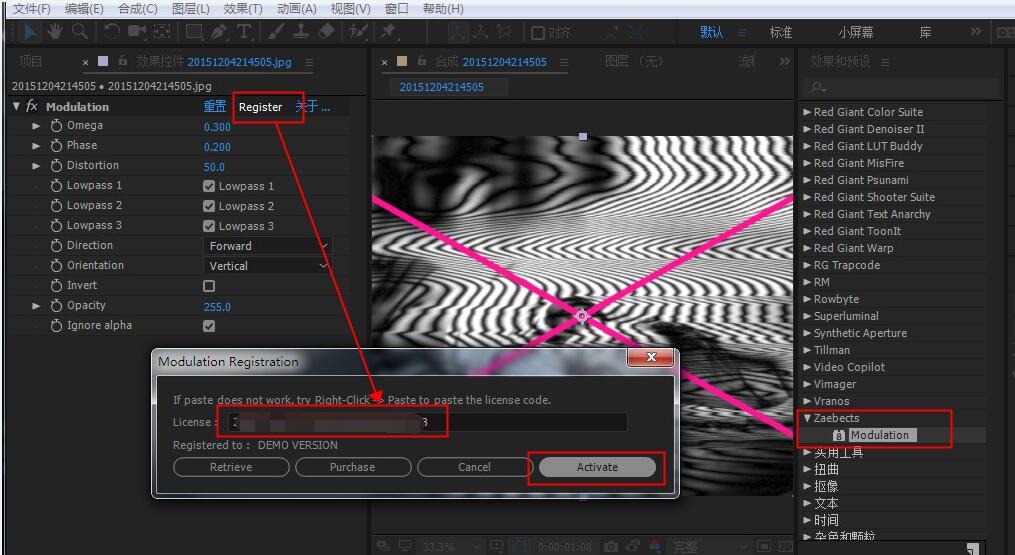Viewport: 1015px width, 555px height.
Task: Choose the Pen tool in toolbar
Action: 218,33
